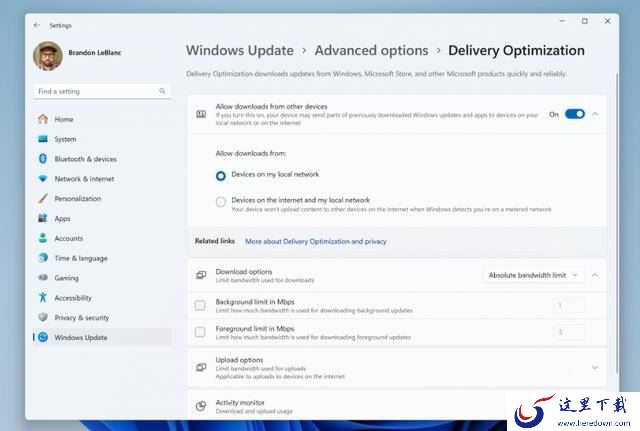640x431 pixels.
Task: Click Brandon LeBlanc's profile picture
Action: (x=48, y=56)
